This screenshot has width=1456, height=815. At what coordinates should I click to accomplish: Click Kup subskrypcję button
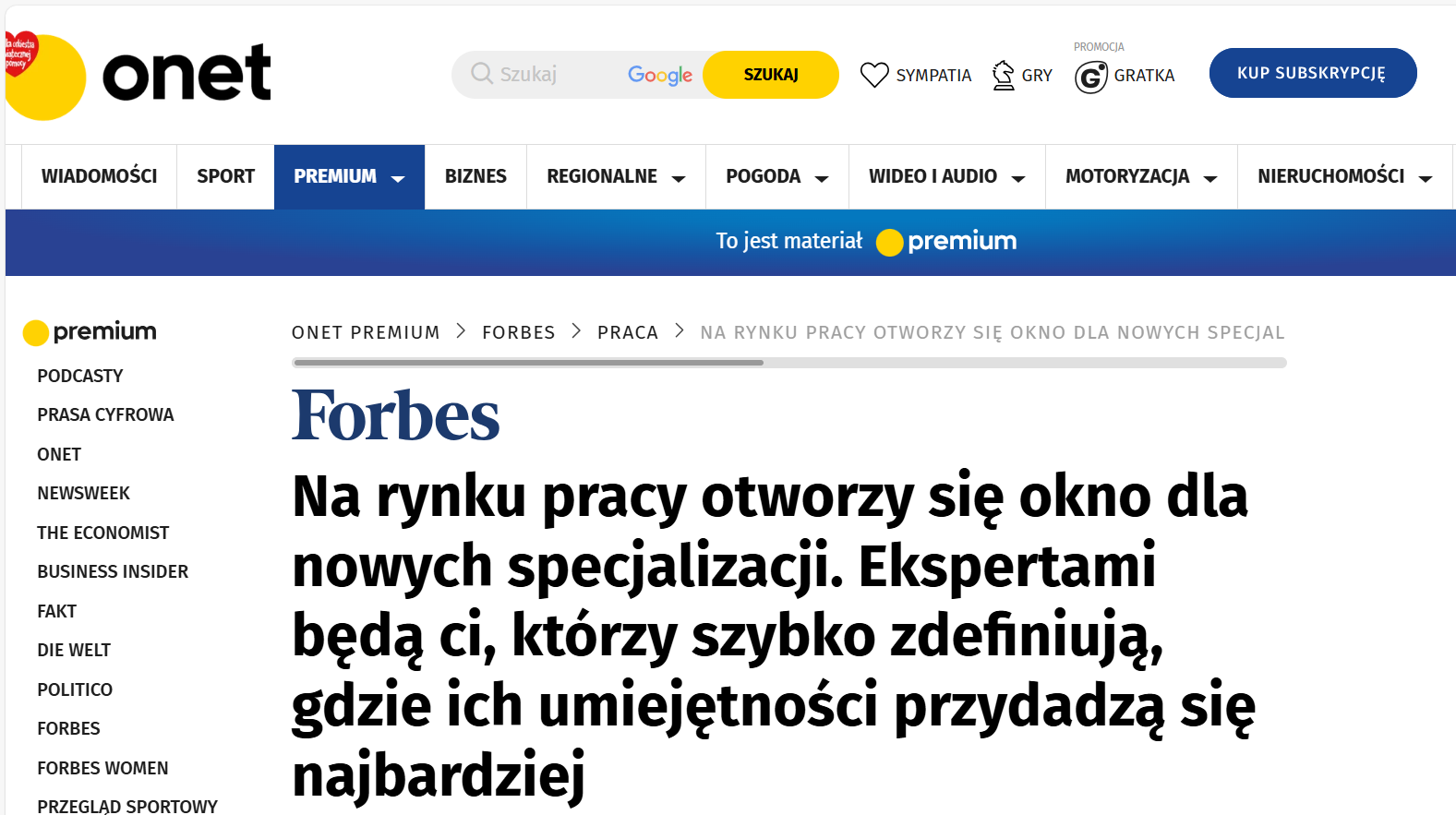coord(1312,73)
